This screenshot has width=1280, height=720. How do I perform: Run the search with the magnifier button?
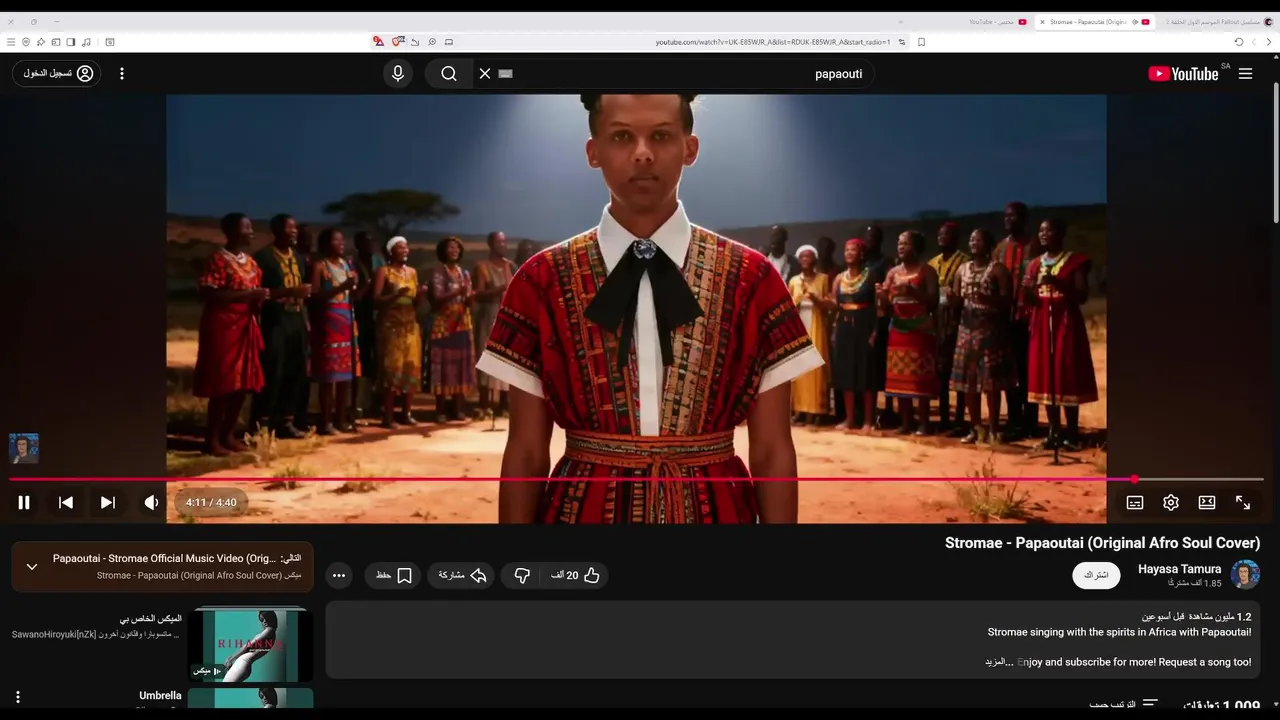point(449,73)
